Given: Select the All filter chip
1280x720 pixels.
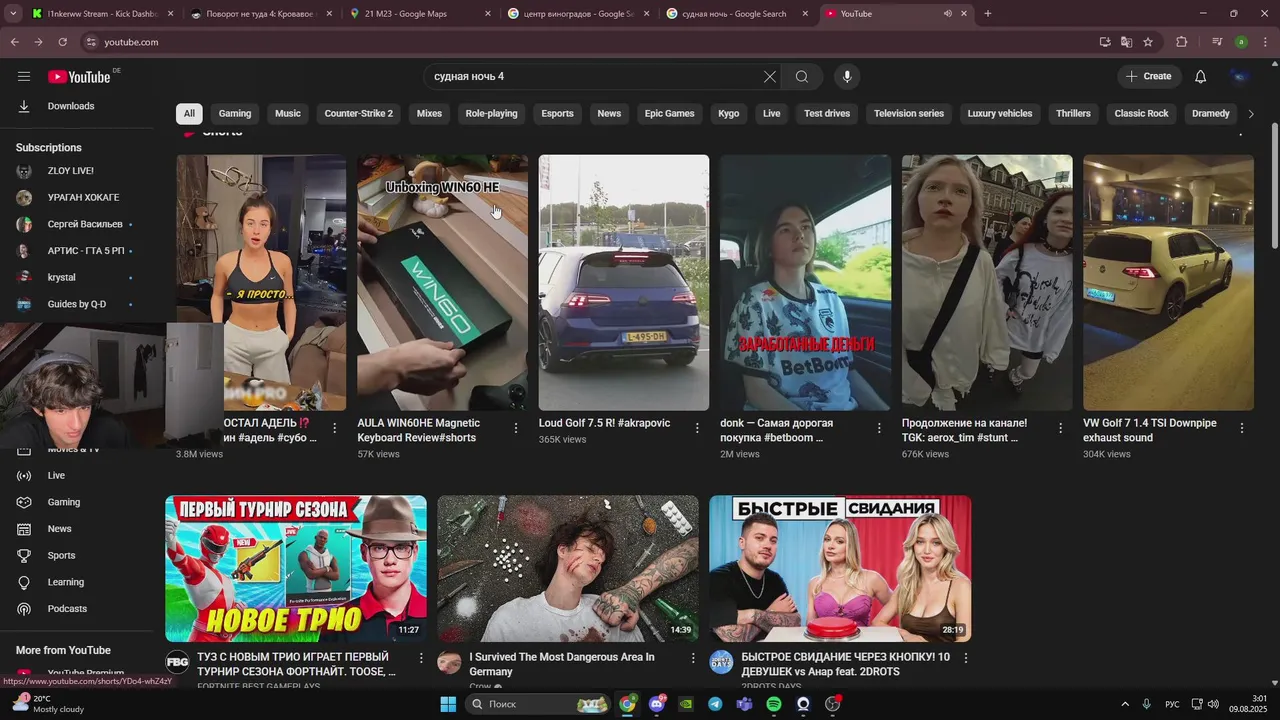Looking at the screenshot, I should 189,114.
